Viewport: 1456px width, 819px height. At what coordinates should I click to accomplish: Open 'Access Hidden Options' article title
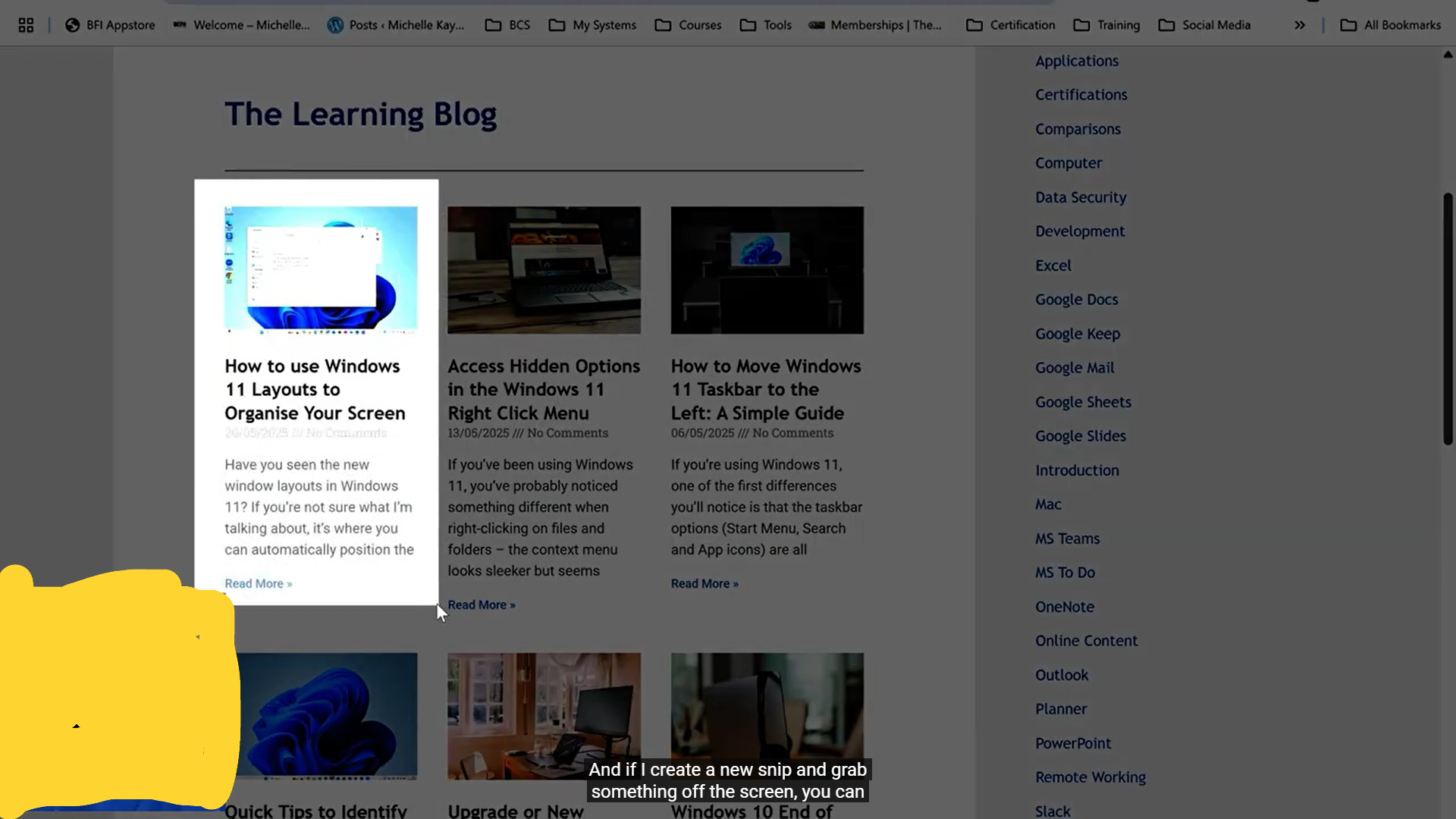tap(544, 390)
